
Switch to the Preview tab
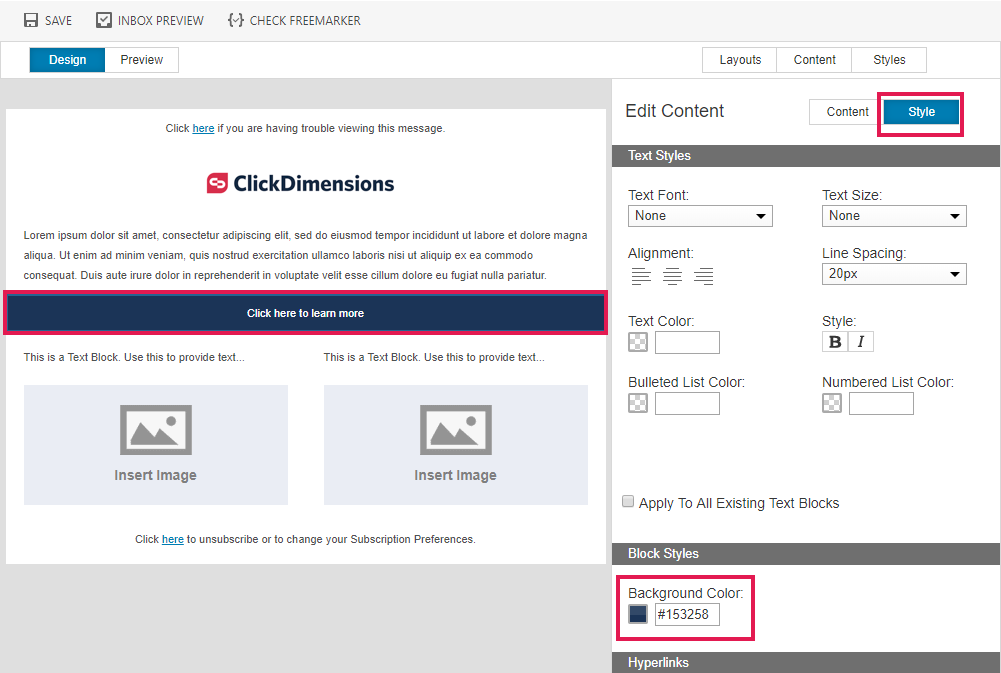(141, 59)
